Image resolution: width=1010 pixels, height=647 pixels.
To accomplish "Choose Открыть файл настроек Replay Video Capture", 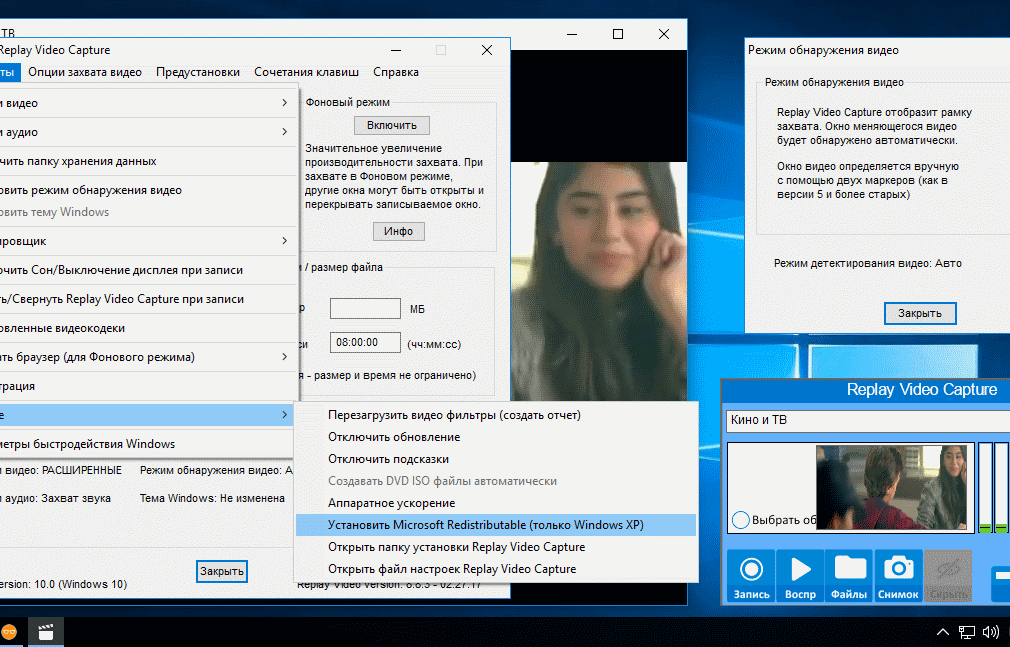I will coord(496,569).
